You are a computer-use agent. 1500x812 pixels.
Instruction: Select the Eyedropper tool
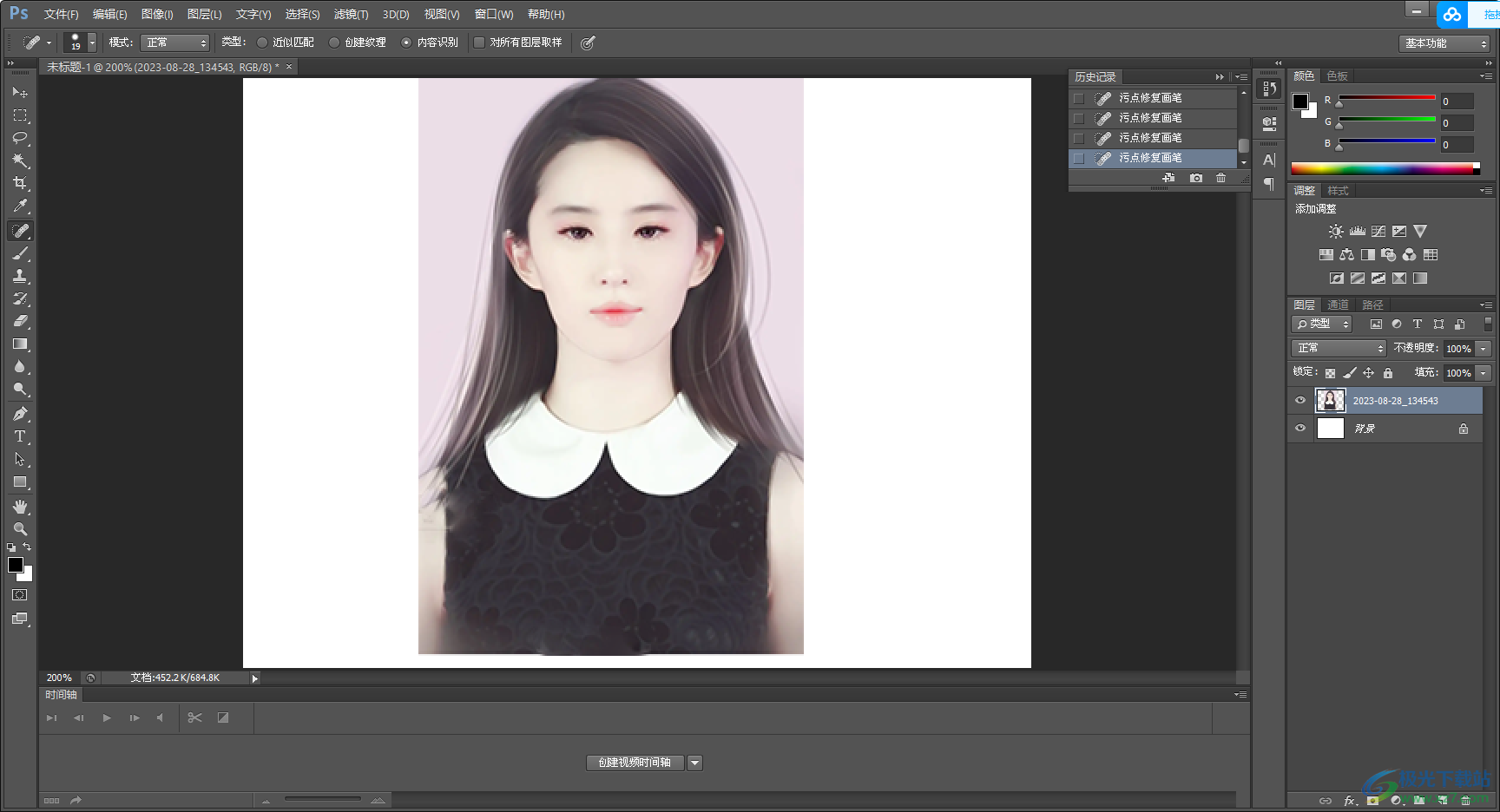20,206
